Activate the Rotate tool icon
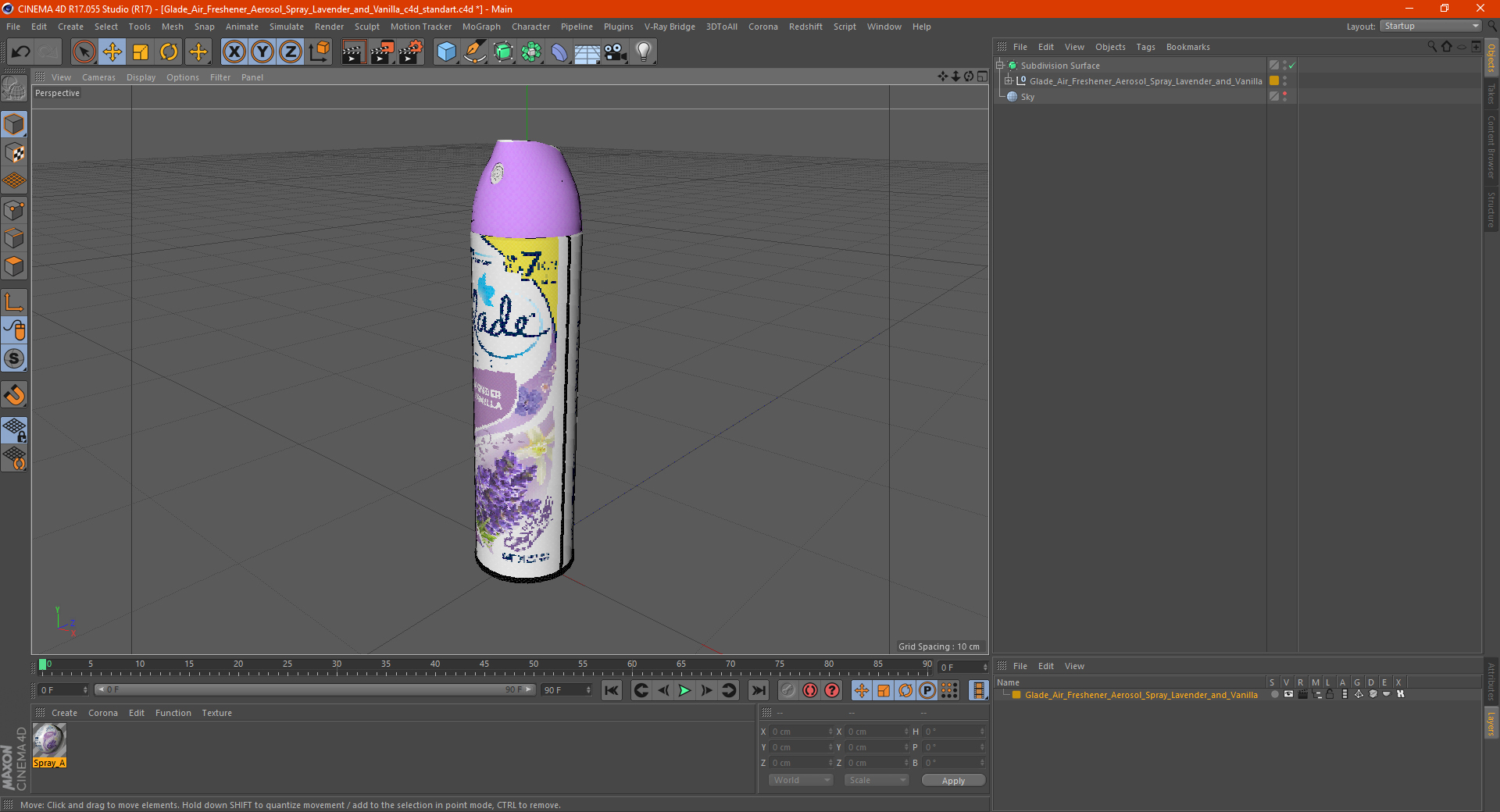Image resolution: width=1500 pixels, height=812 pixels. (x=169, y=52)
